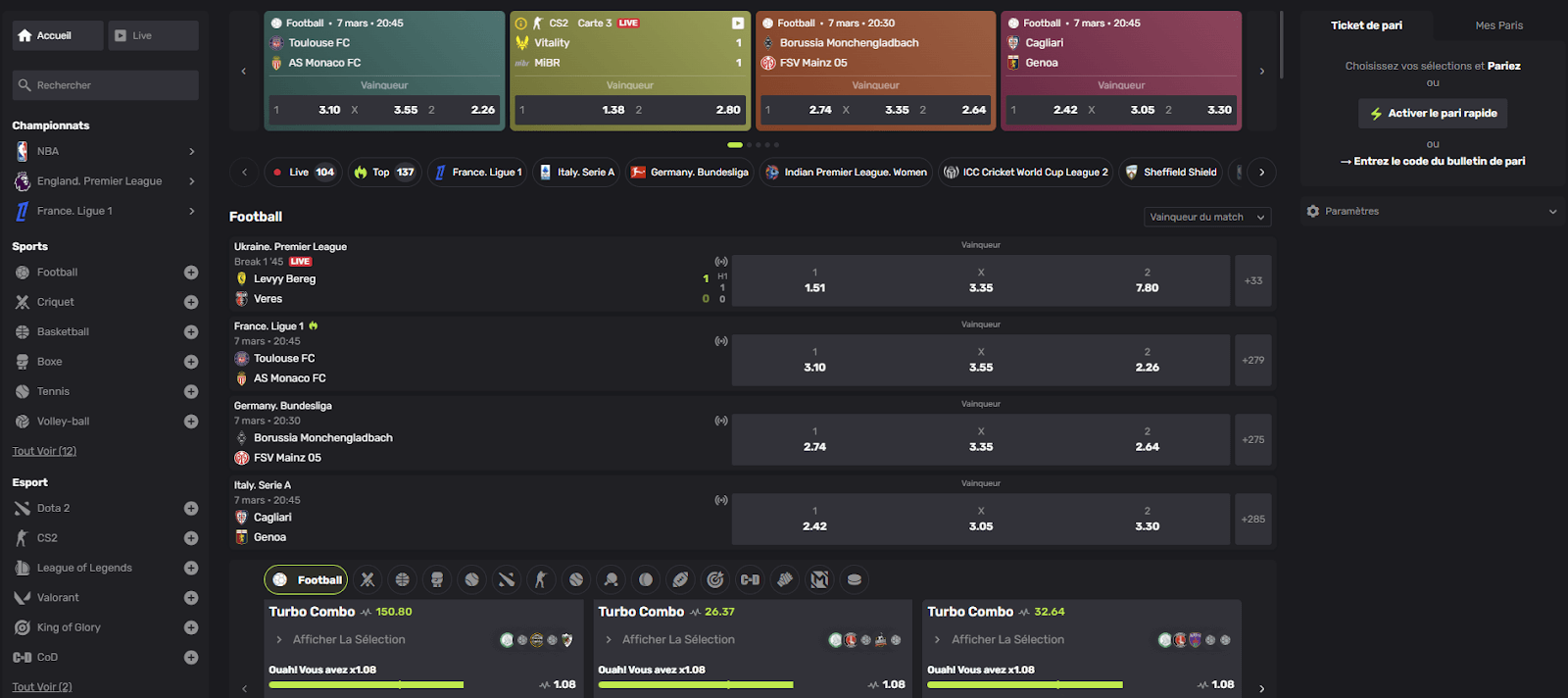Click the plus icon beside Valorant in the sidebar
Image resolution: width=1568 pixels, height=698 pixels.
click(x=191, y=598)
